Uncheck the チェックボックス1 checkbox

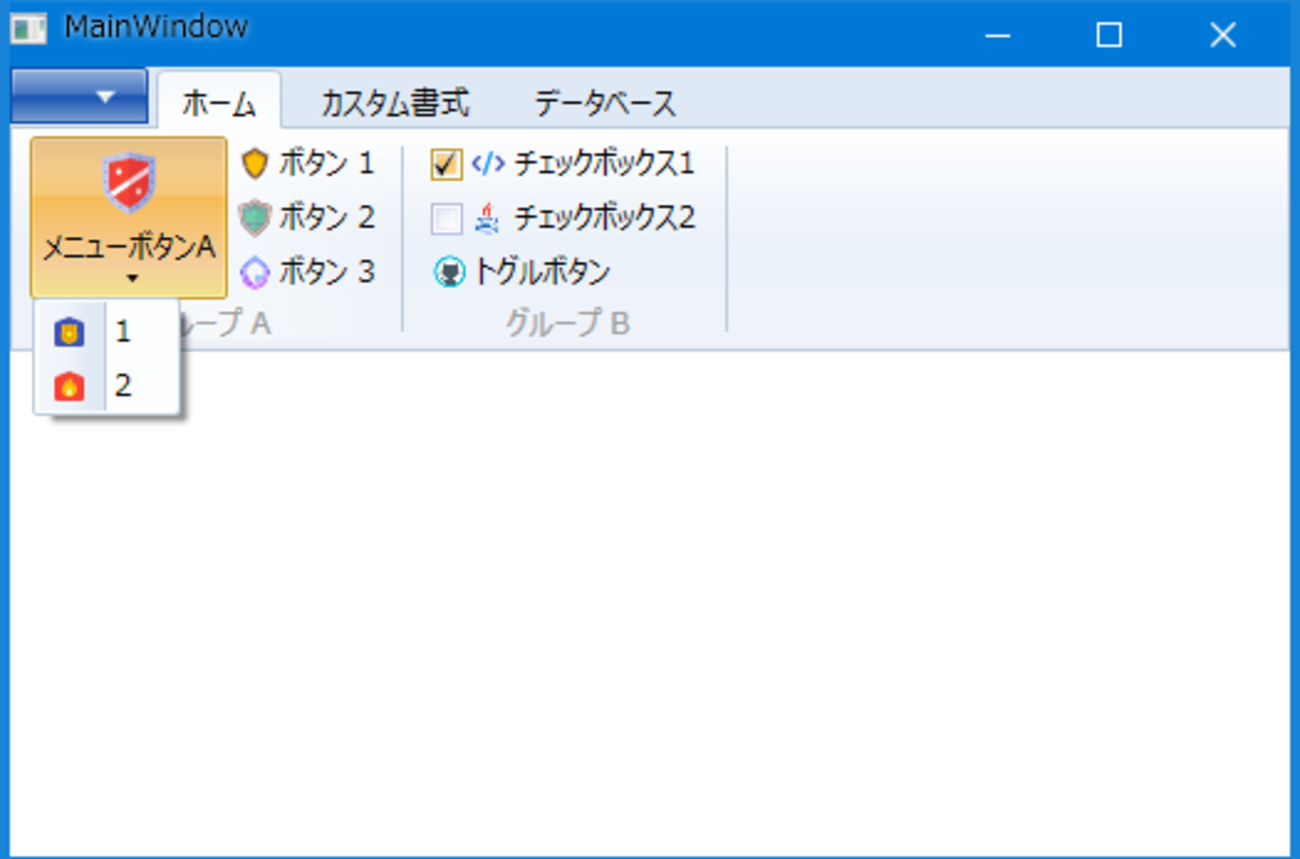[x=446, y=164]
